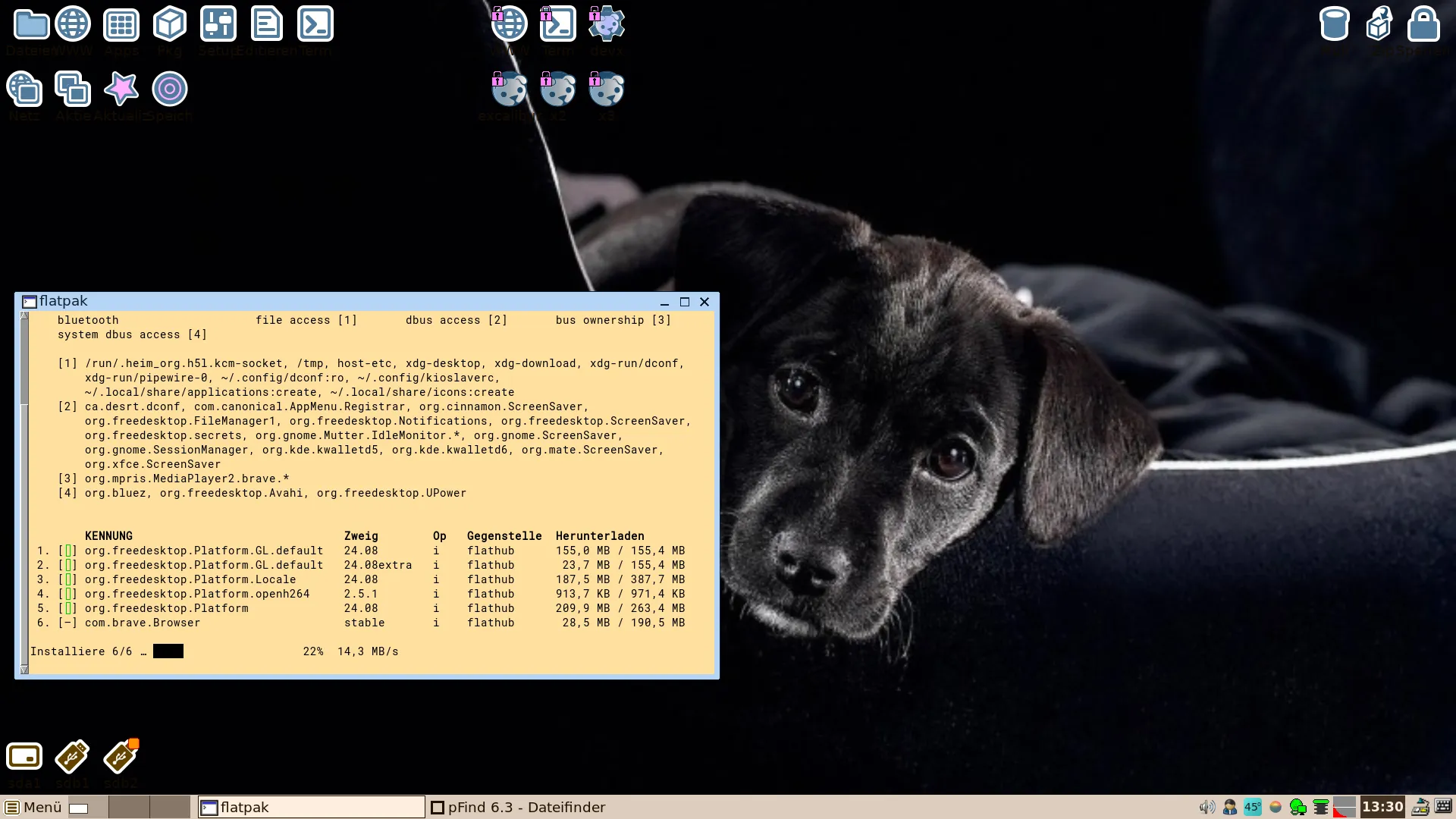This screenshot has height=819, width=1456.
Task: Open the Dateien file manager desktop icon
Action: (x=31, y=25)
